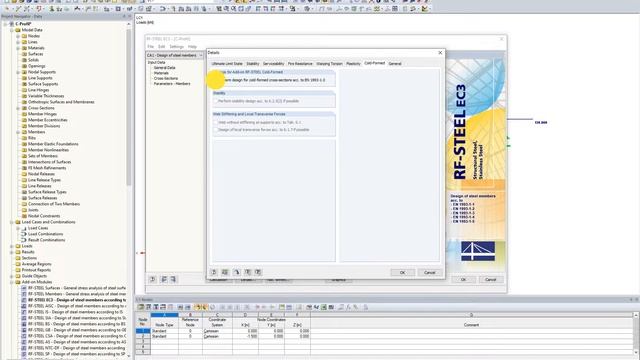Image resolution: width=640 pixels, height=360 pixels.
Task: Open the General tab in Details dialog
Action: [x=395, y=64]
